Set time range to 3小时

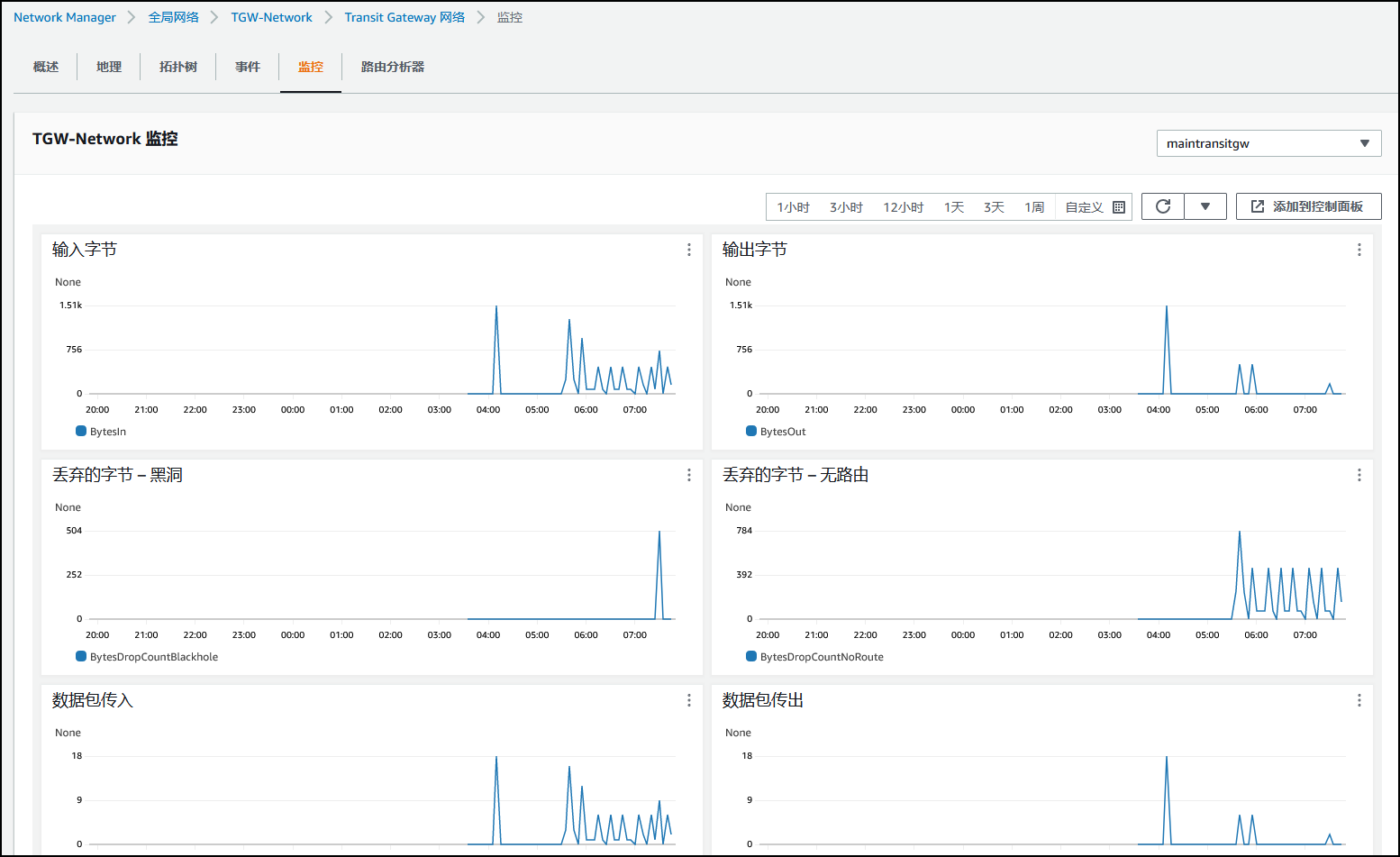point(847,207)
